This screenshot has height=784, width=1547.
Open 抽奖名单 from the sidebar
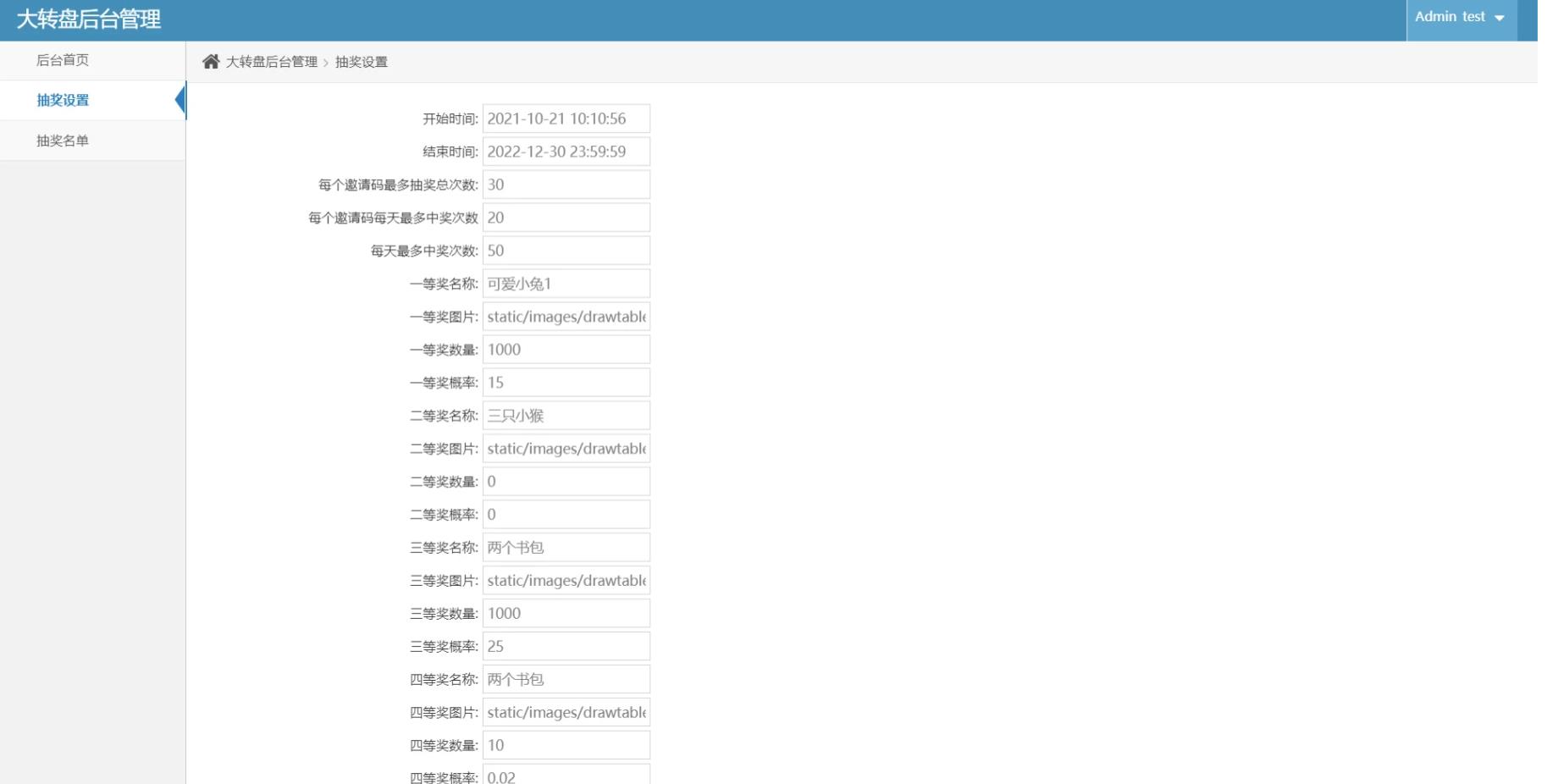click(x=64, y=140)
